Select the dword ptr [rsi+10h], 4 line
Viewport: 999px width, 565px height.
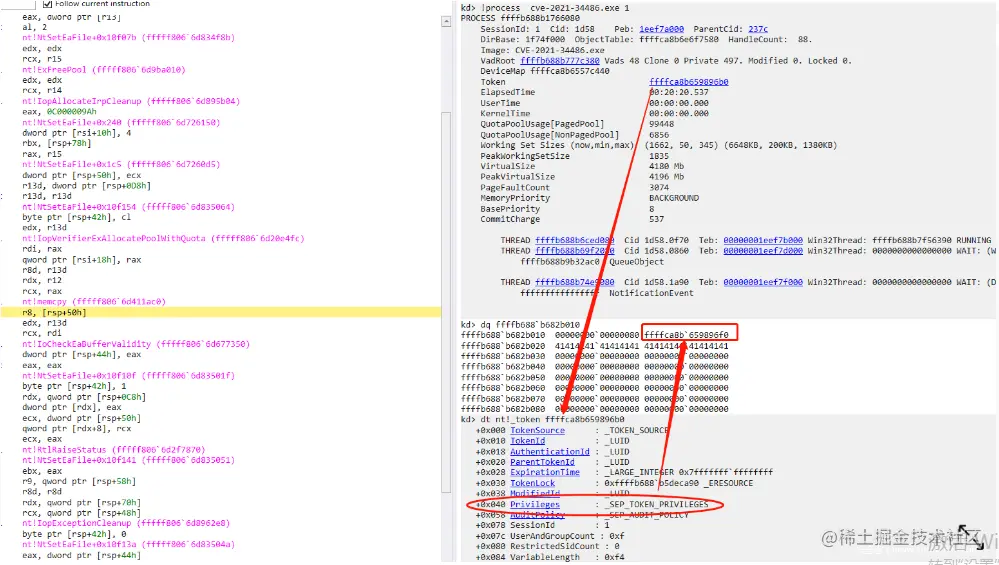click(76, 132)
